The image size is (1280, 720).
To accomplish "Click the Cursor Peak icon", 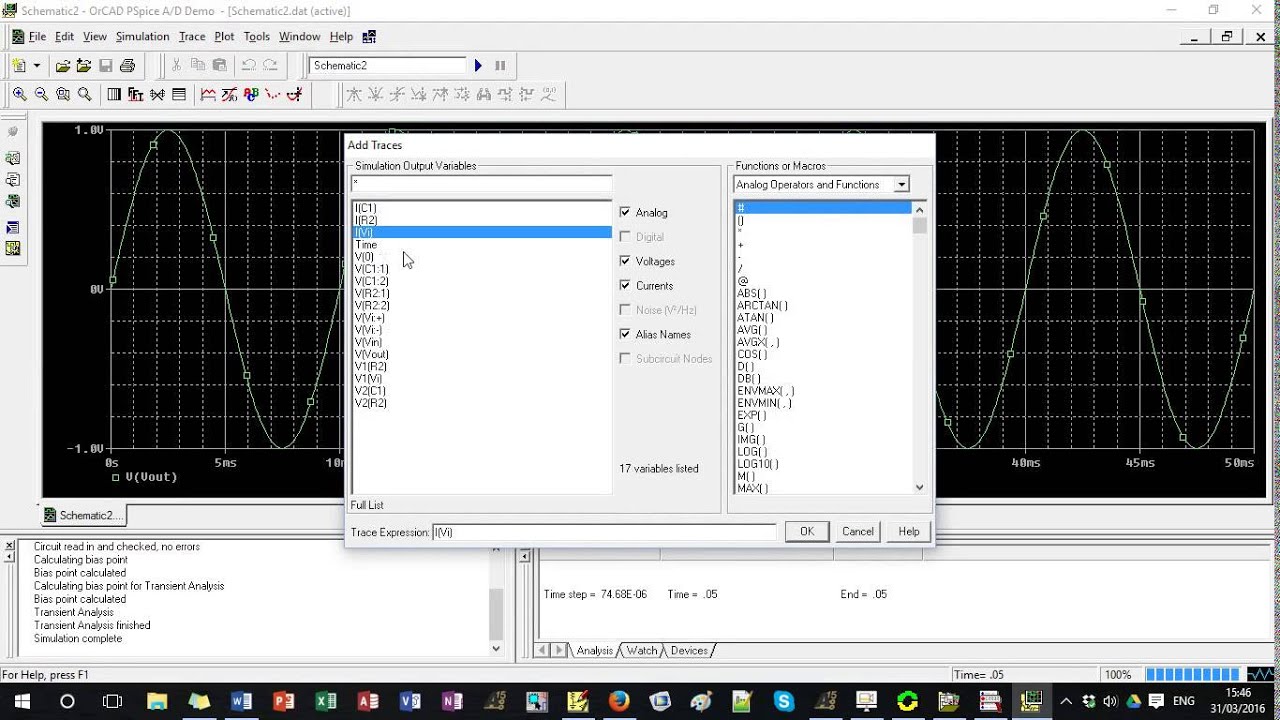I will coord(353,95).
